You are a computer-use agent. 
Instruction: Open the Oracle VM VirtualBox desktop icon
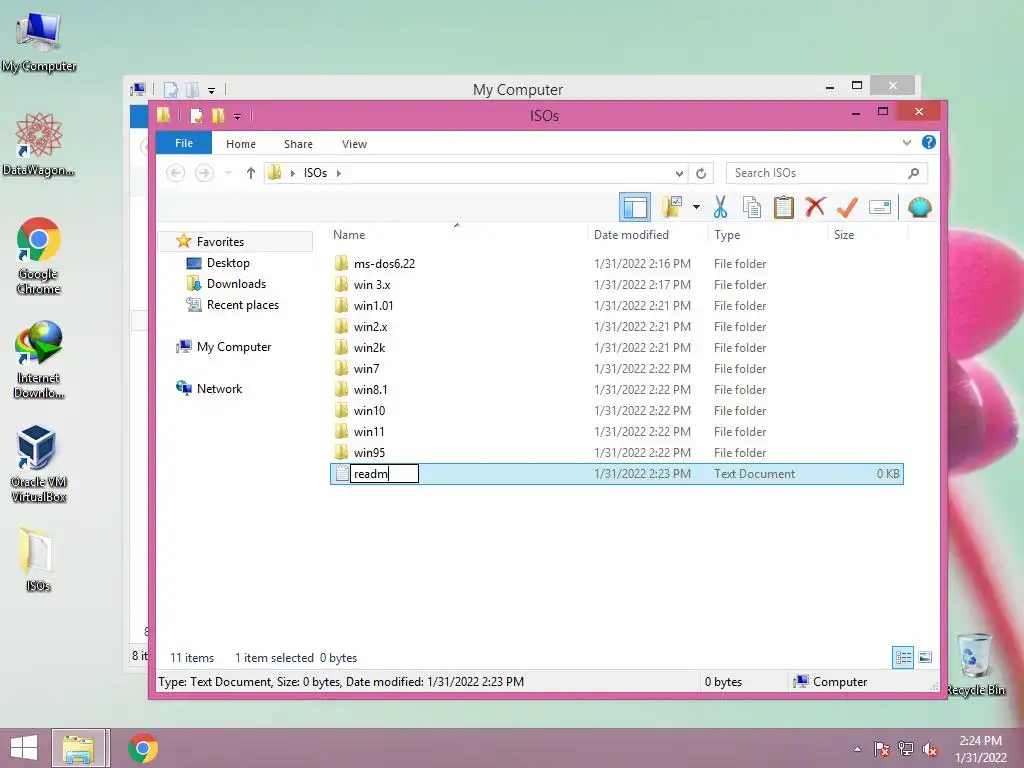click(x=39, y=464)
